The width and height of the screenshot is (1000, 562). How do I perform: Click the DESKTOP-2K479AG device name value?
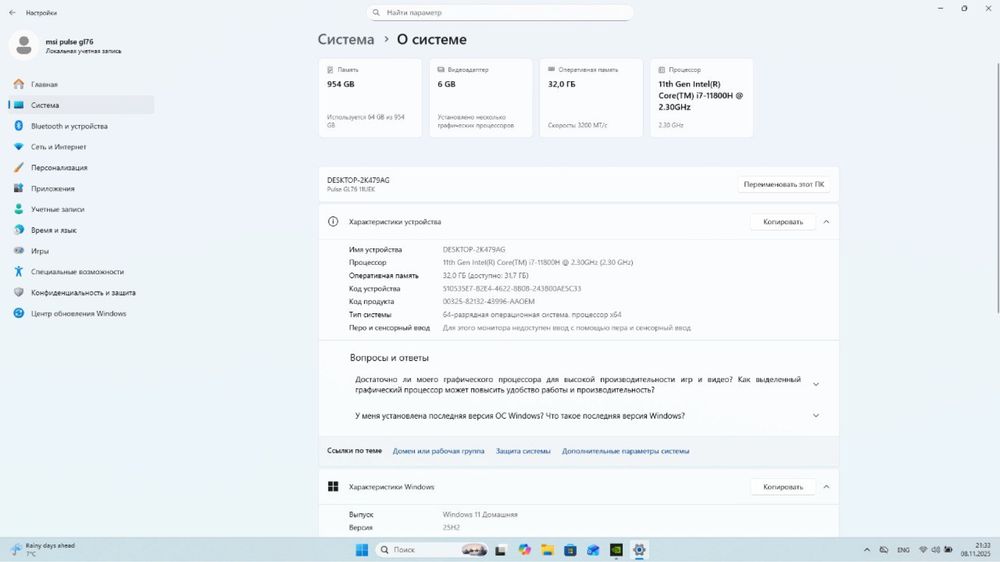click(474, 250)
